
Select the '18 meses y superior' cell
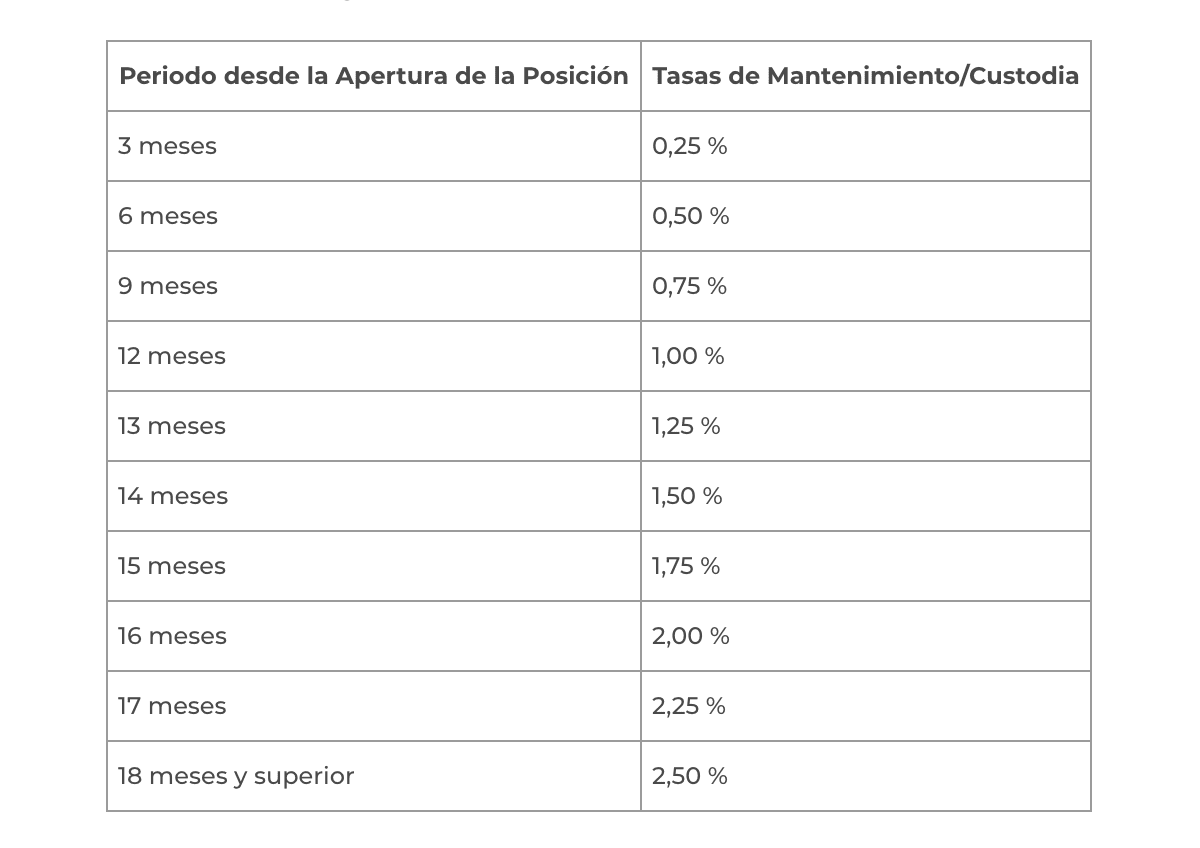click(x=236, y=776)
